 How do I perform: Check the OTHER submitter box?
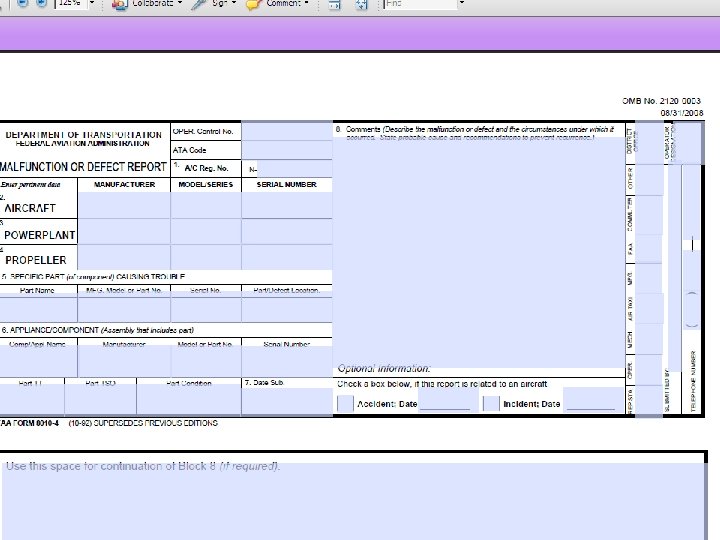pos(648,180)
